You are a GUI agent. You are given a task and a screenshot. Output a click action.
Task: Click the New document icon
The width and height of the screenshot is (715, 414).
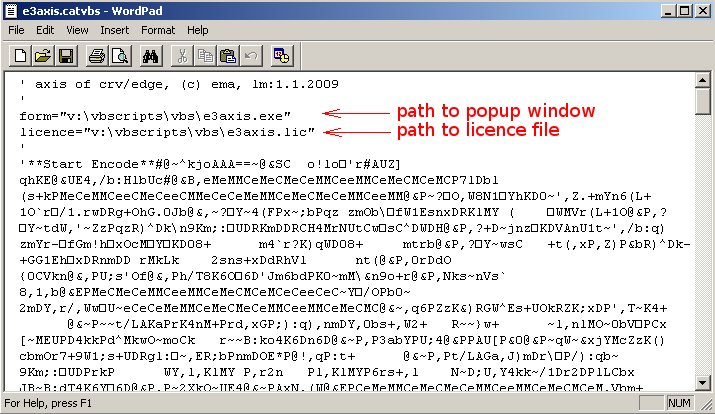[20, 54]
